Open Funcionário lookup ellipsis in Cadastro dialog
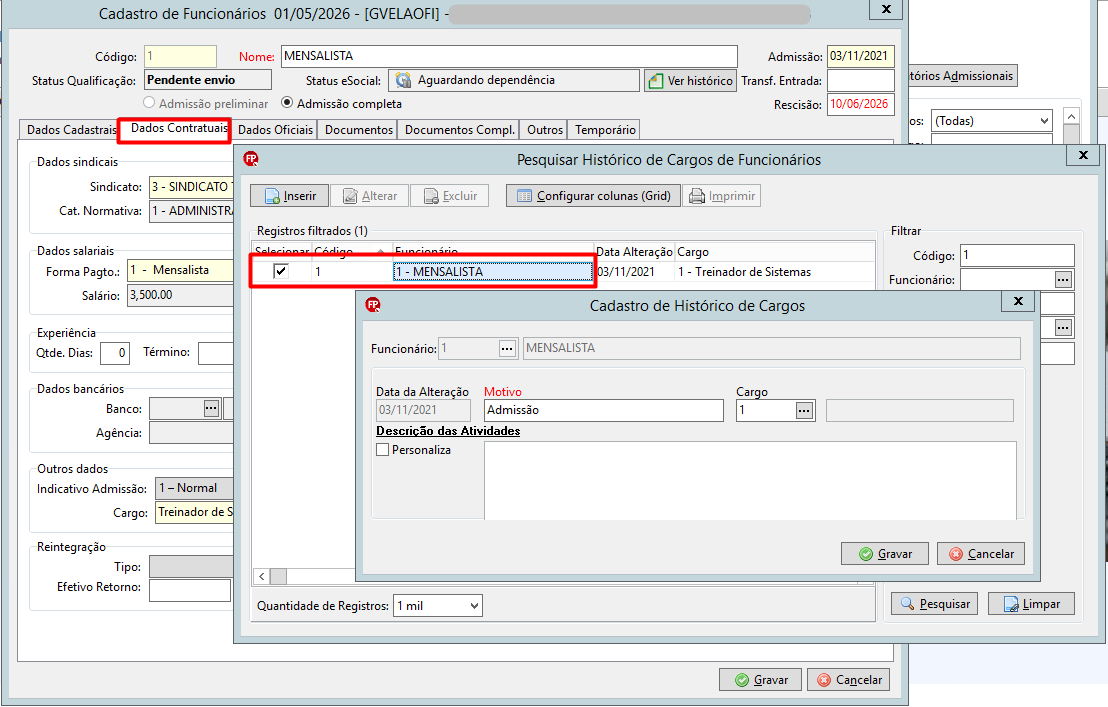 click(507, 348)
